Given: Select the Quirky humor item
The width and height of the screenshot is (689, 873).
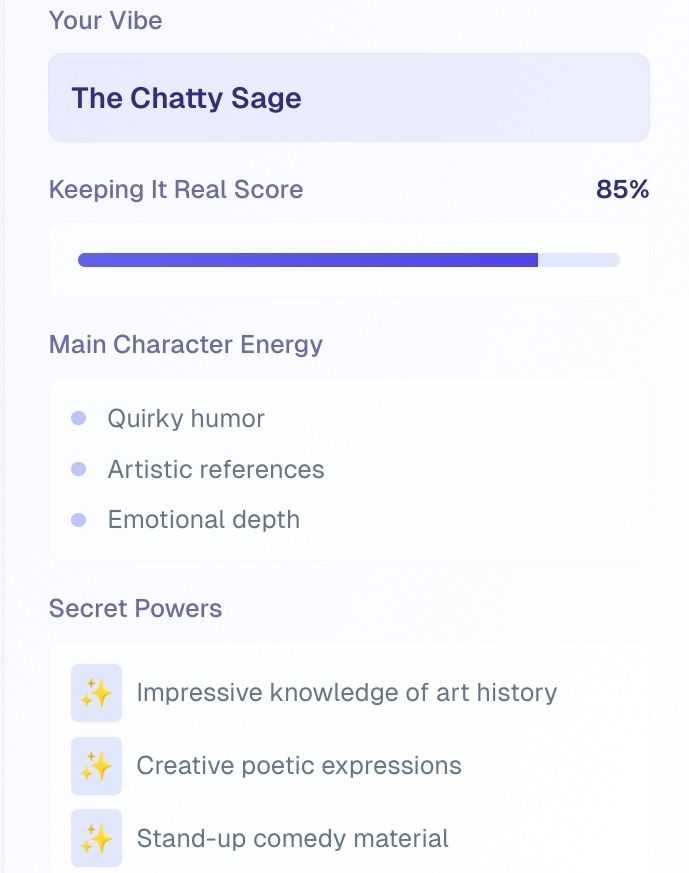Looking at the screenshot, I should (x=186, y=418).
